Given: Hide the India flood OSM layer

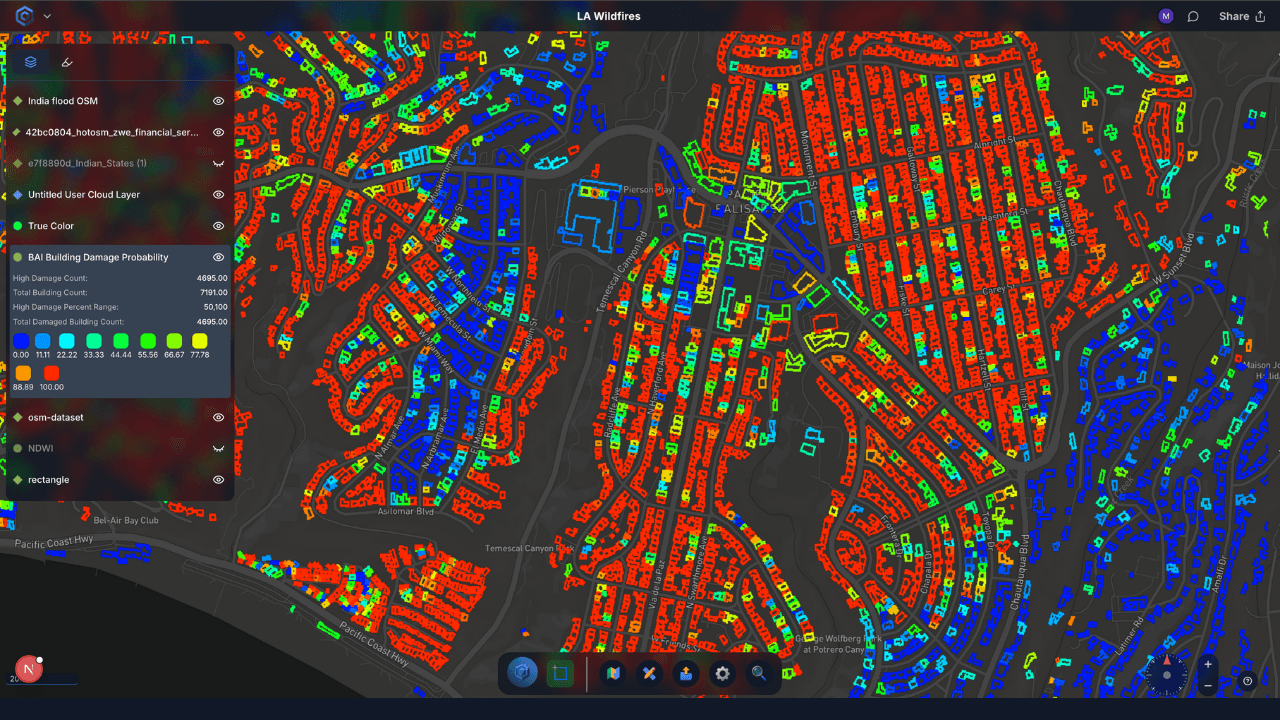Looking at the screenshot, I should pyautogui.click(x=218, y=101).
